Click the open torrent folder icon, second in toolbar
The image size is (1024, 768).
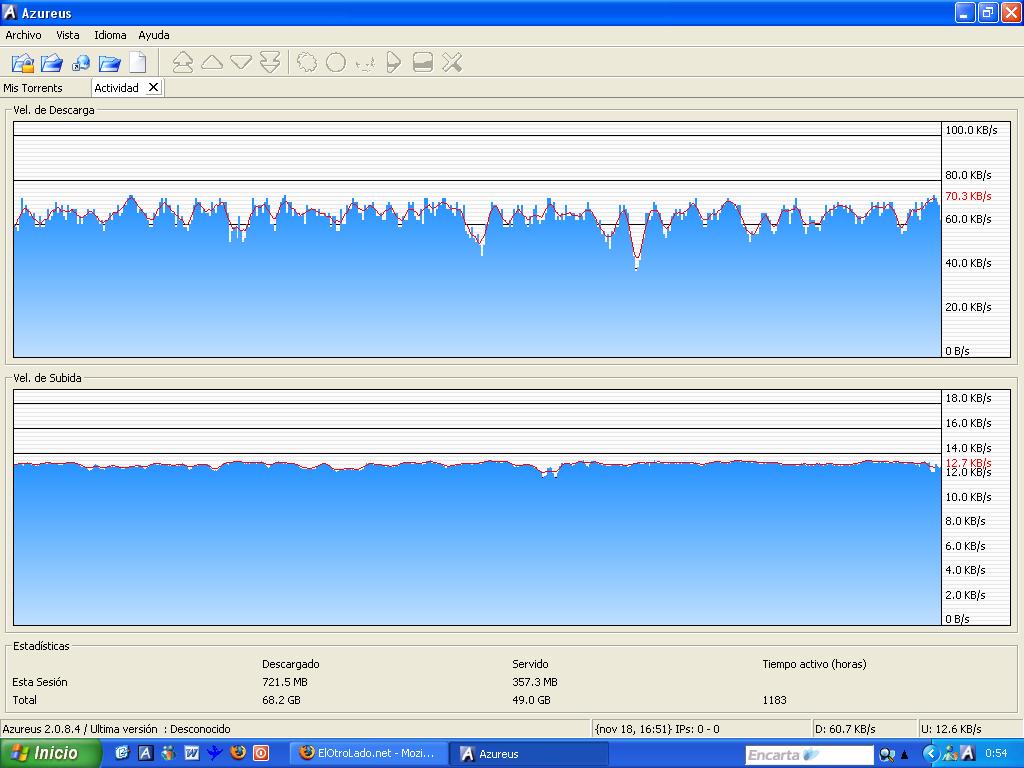click(x=52, y=63)
